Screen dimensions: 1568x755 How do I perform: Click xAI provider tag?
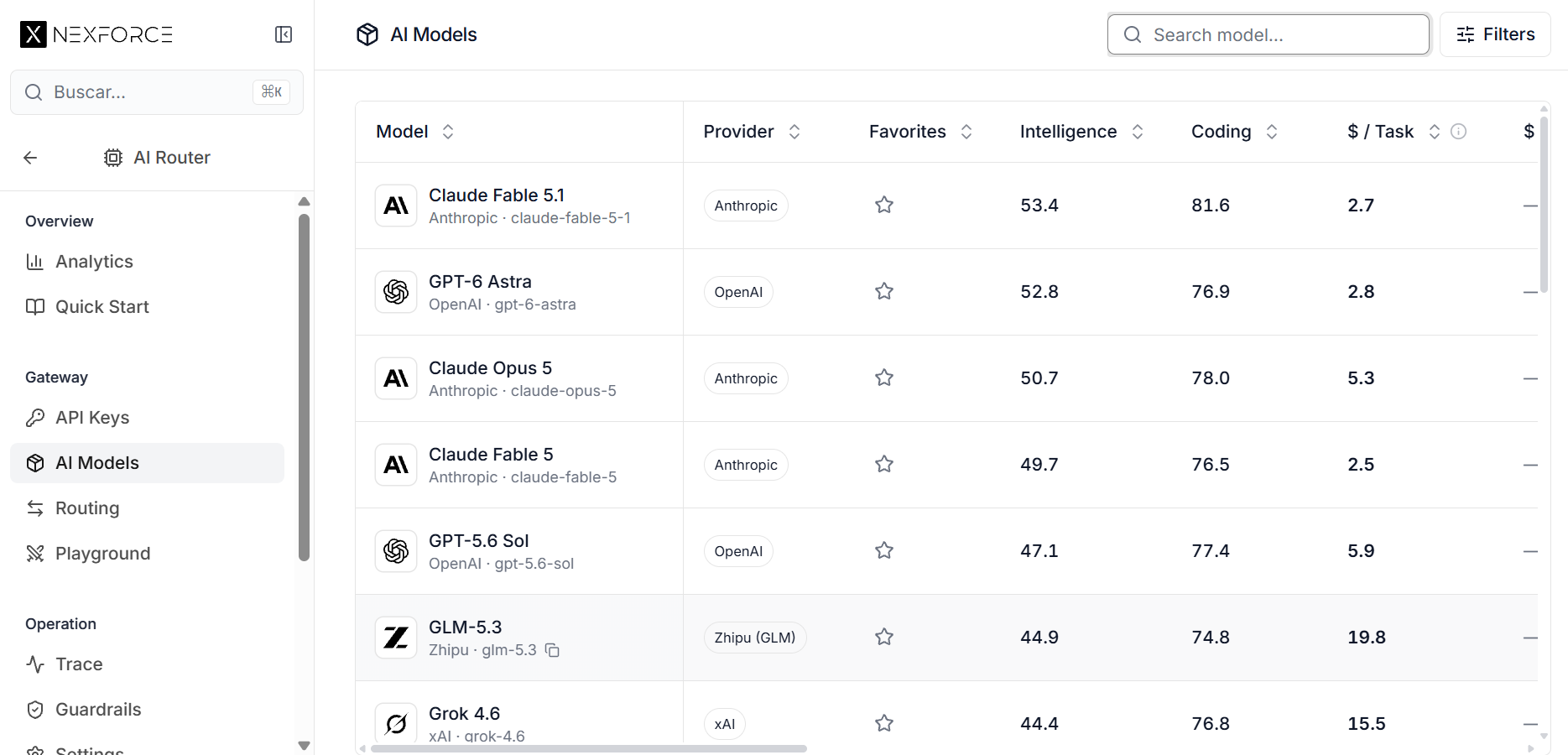click(725, 724)
